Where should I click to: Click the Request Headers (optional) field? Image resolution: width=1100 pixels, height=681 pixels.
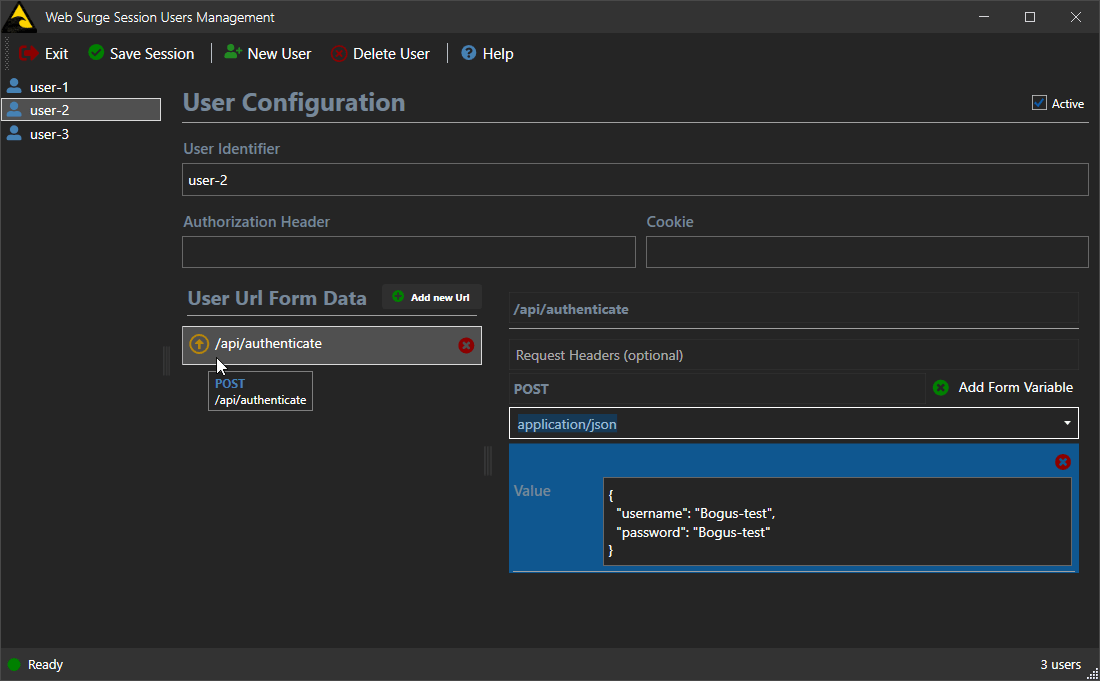click(793, 355)
